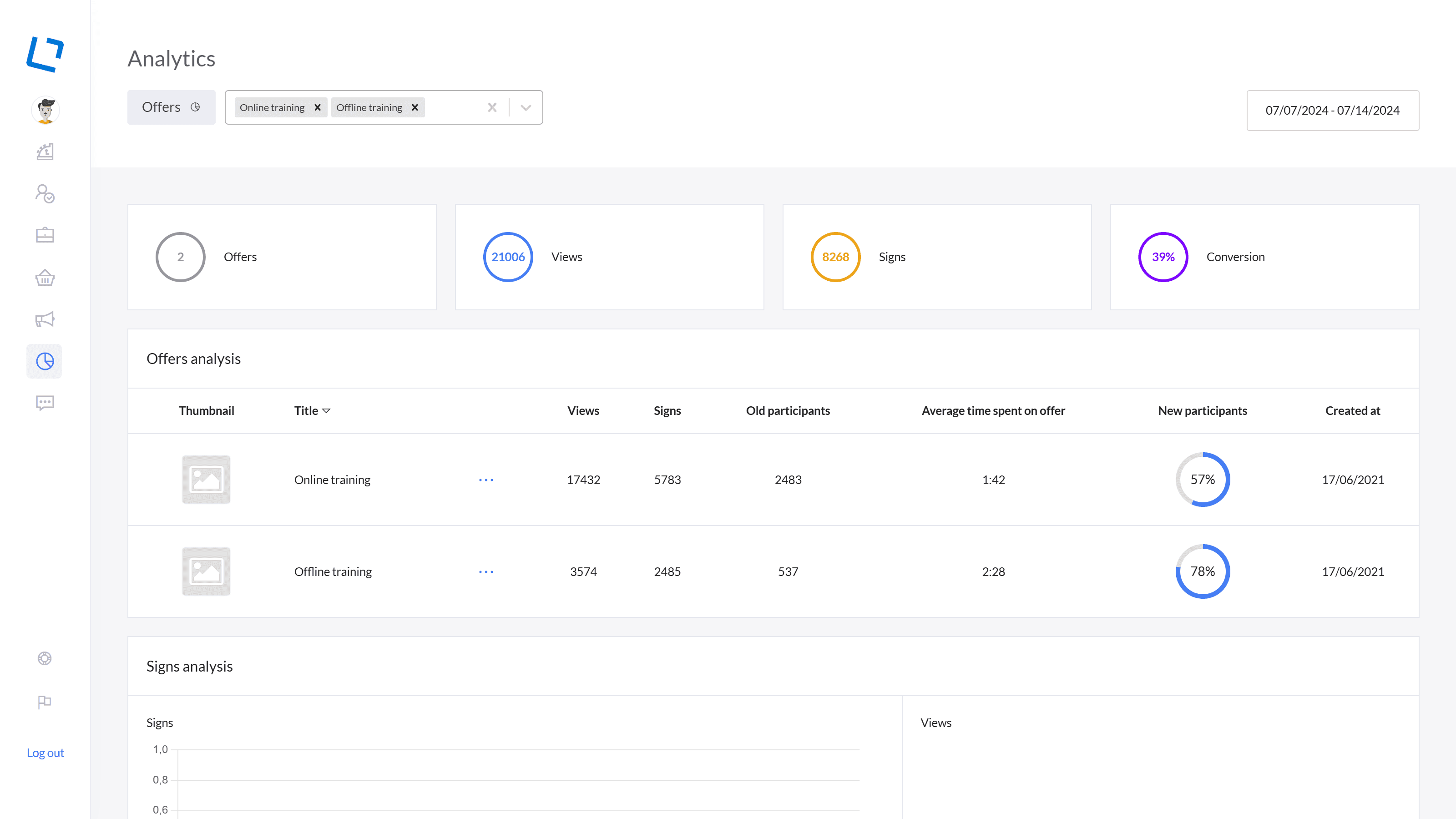Click the Log out link
The width and height of the screenshot is (1456, 819).
click(45, 753)
